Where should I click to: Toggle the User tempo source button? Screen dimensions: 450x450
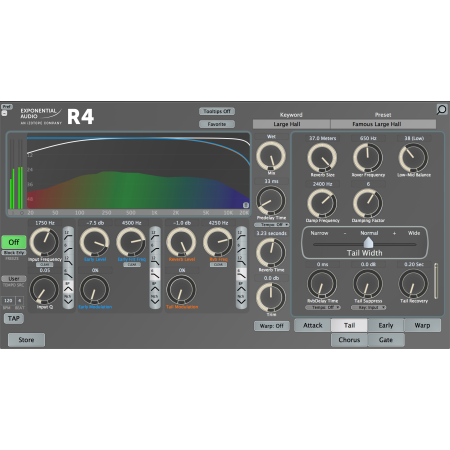click(x=14, y=279)
